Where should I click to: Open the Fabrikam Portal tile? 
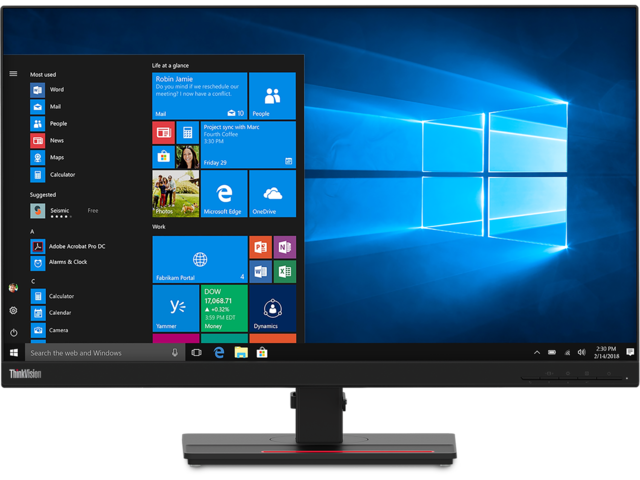(200, 259)
